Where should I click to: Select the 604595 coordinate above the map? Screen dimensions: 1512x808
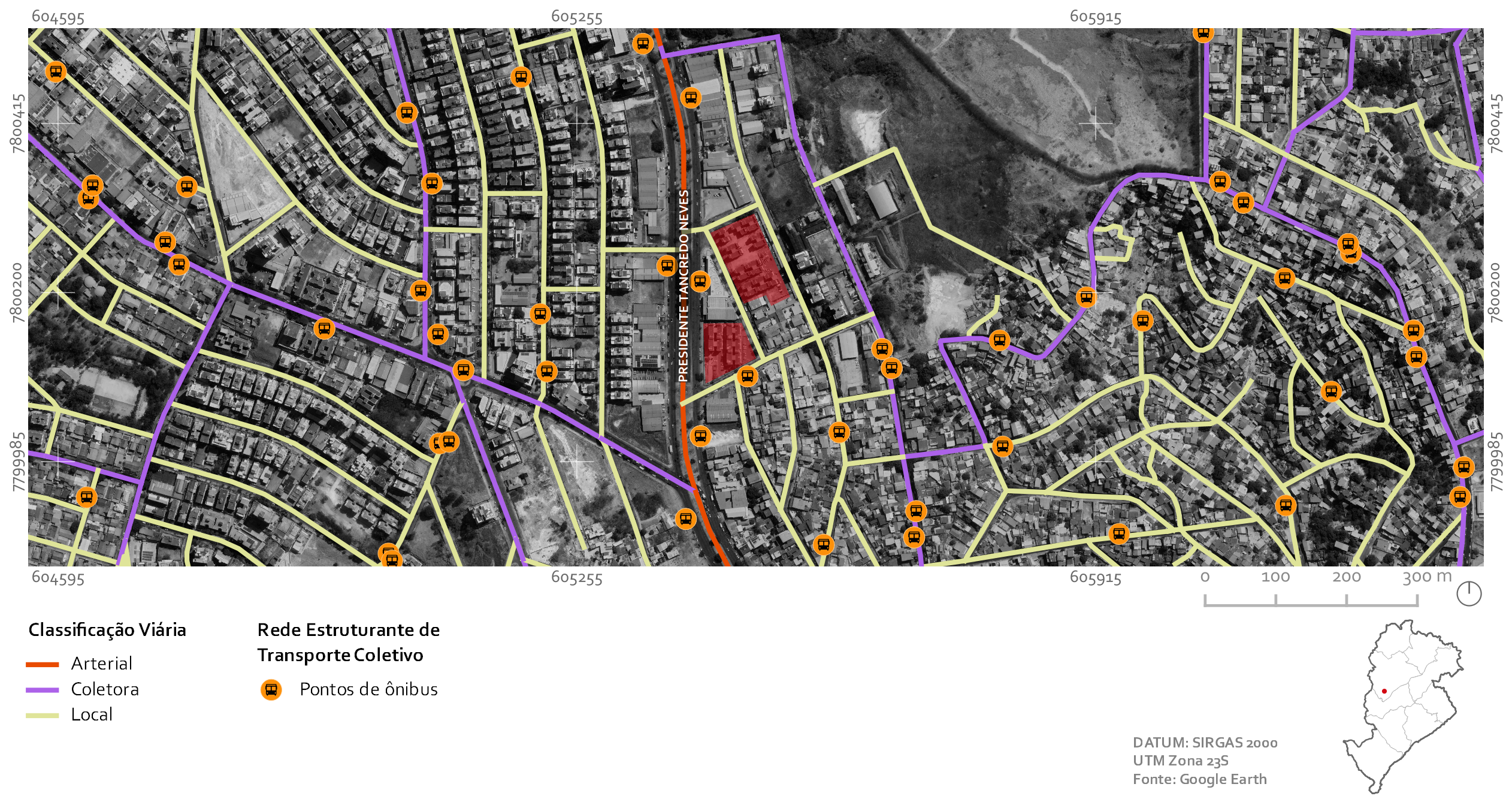click(x=58, y=17)
